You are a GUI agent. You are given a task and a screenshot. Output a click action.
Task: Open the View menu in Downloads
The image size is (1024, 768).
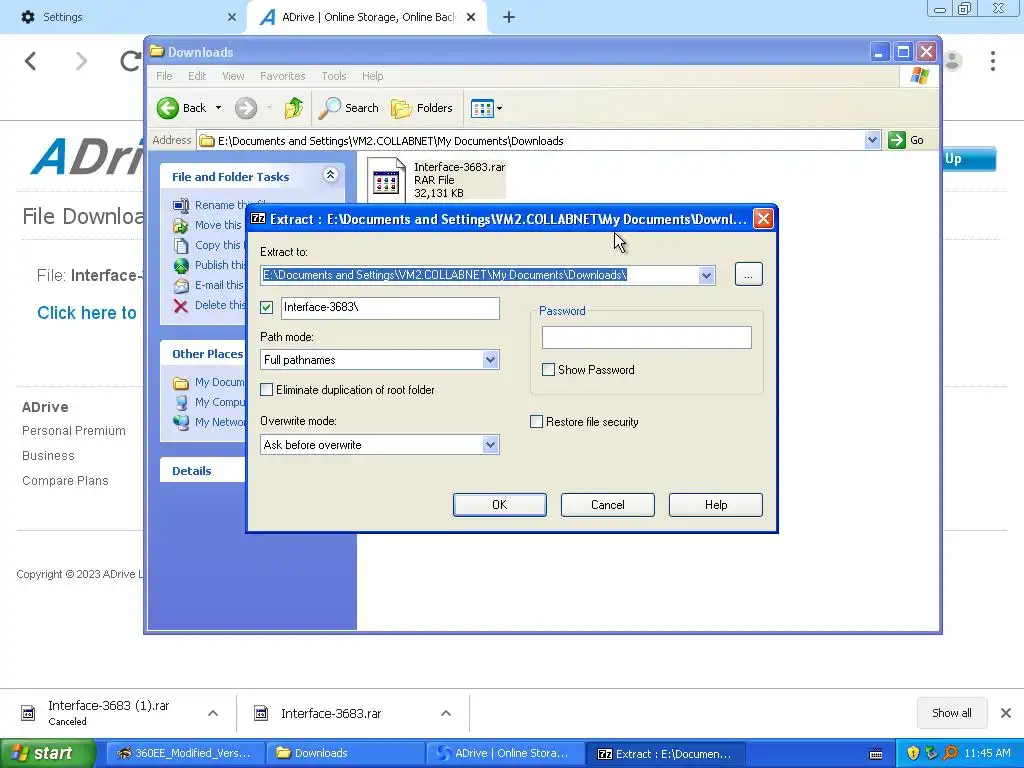pos(233,76)
